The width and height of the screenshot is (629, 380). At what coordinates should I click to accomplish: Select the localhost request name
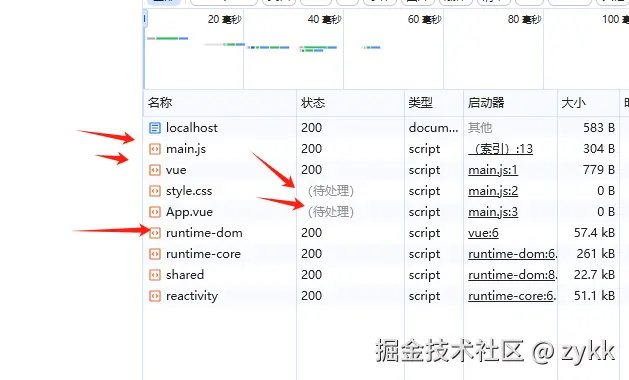click(x=192, y=128)
